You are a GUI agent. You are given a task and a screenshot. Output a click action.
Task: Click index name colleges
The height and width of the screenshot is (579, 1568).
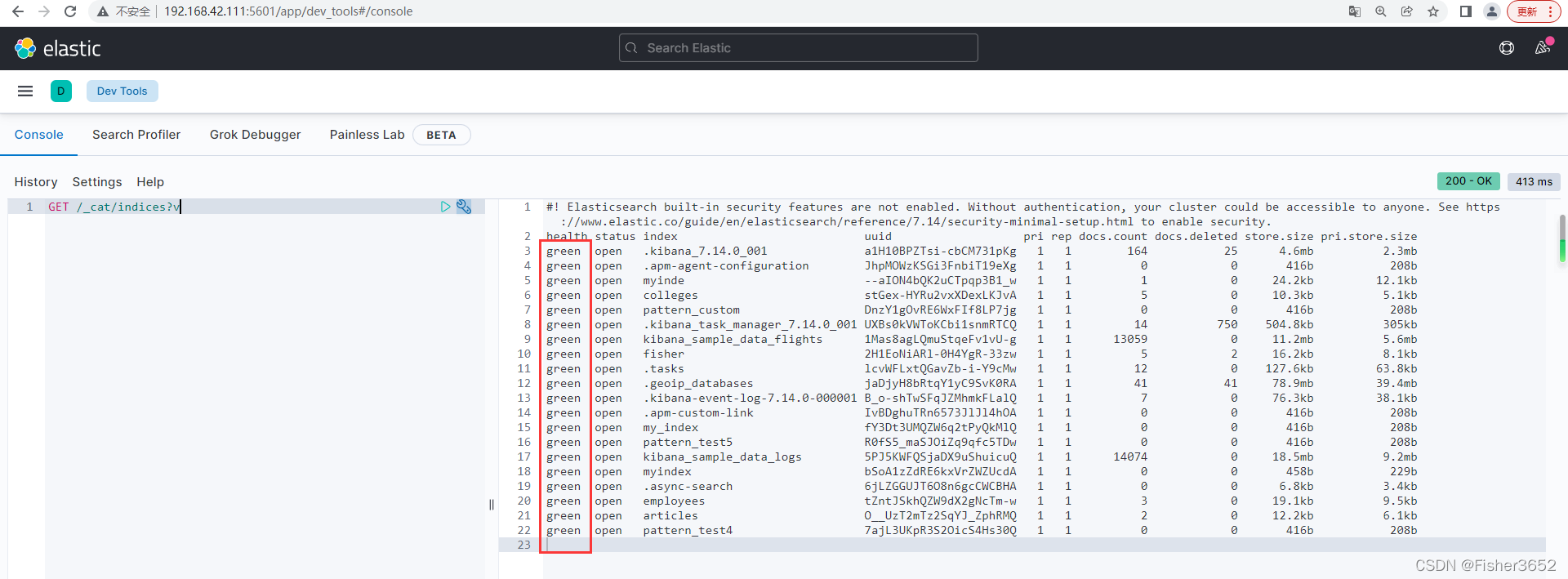670,296
